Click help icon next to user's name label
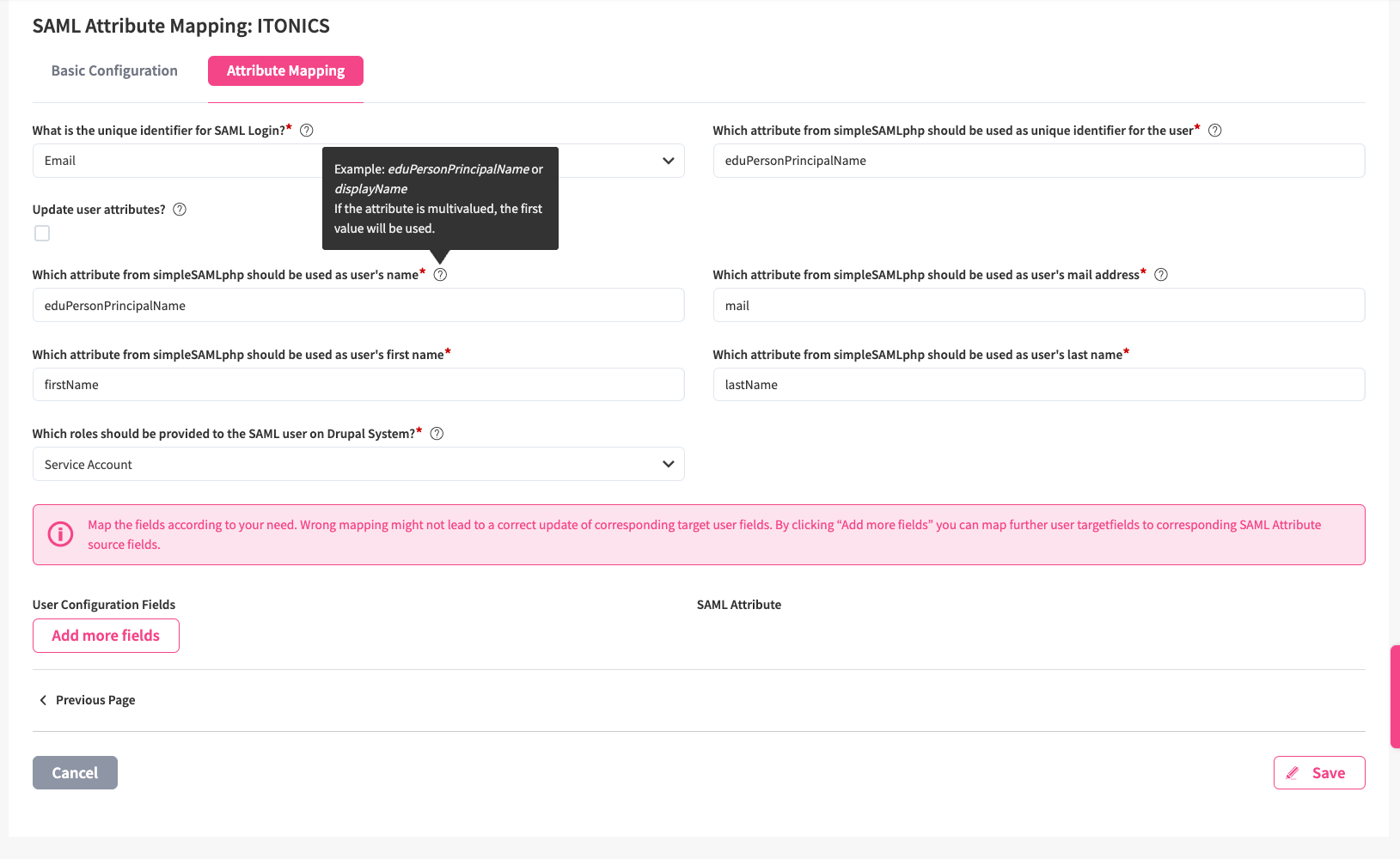This screenshot has width=1400, height=859. point(440,275)
